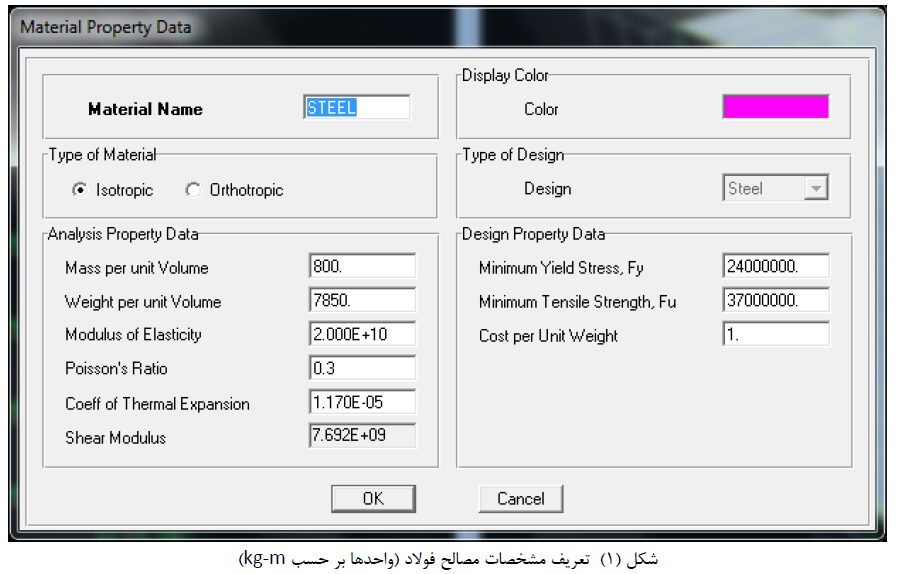
Task: Click the Shear Modulus value box
Action: 362,435
